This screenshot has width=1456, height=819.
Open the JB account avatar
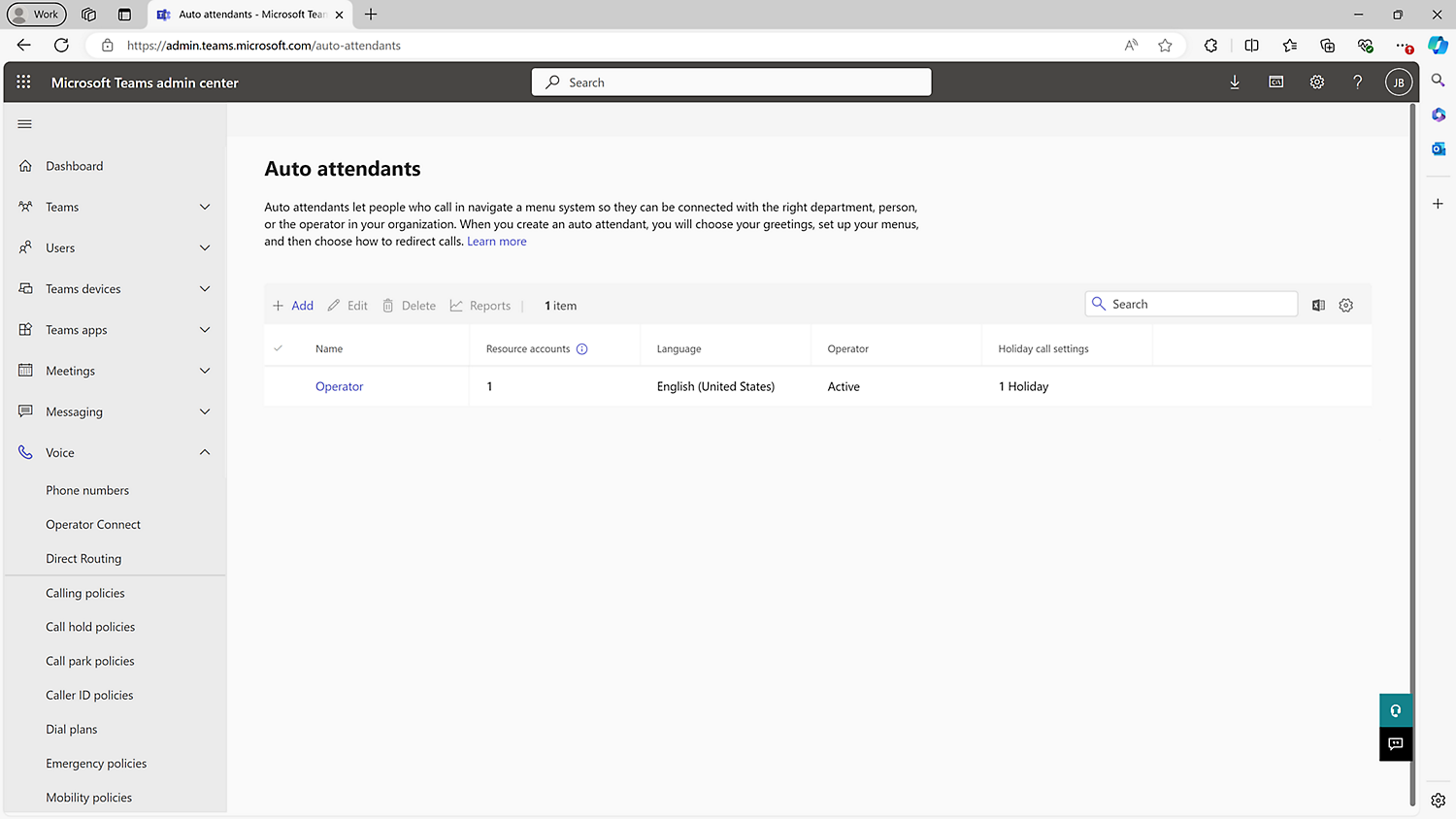click(x=1399, y=82)
